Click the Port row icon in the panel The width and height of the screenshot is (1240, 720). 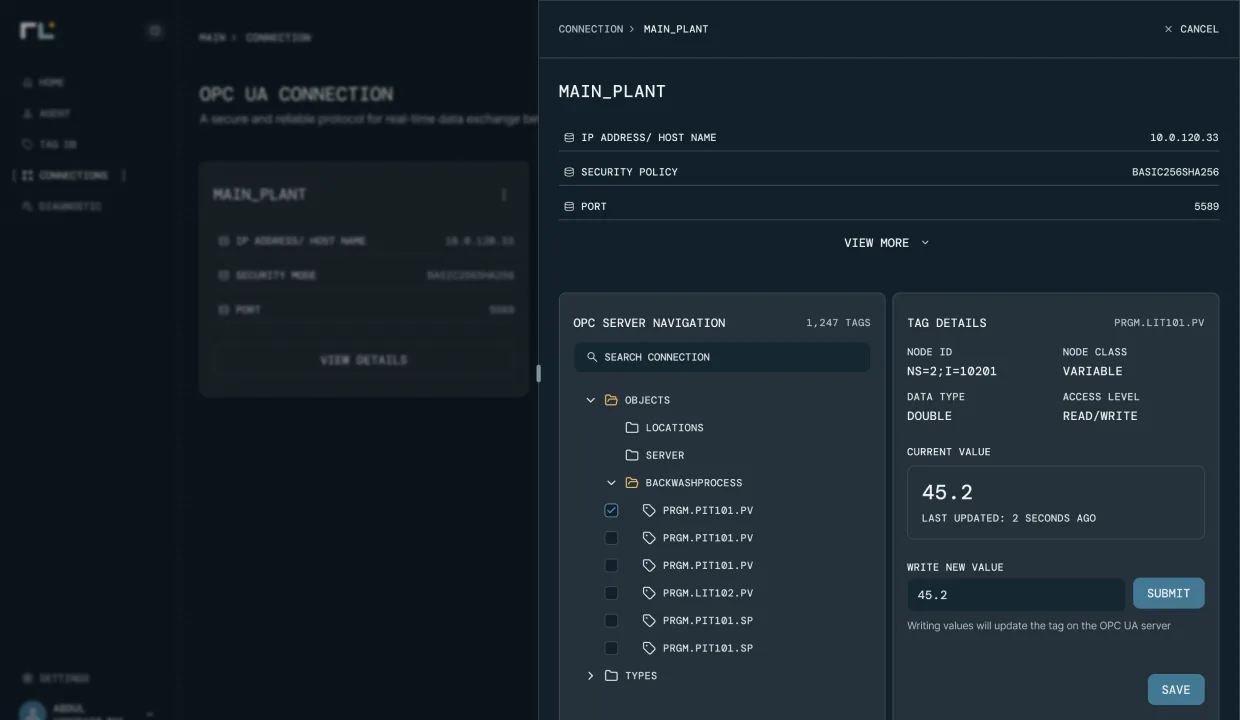(x=569, y=207)
